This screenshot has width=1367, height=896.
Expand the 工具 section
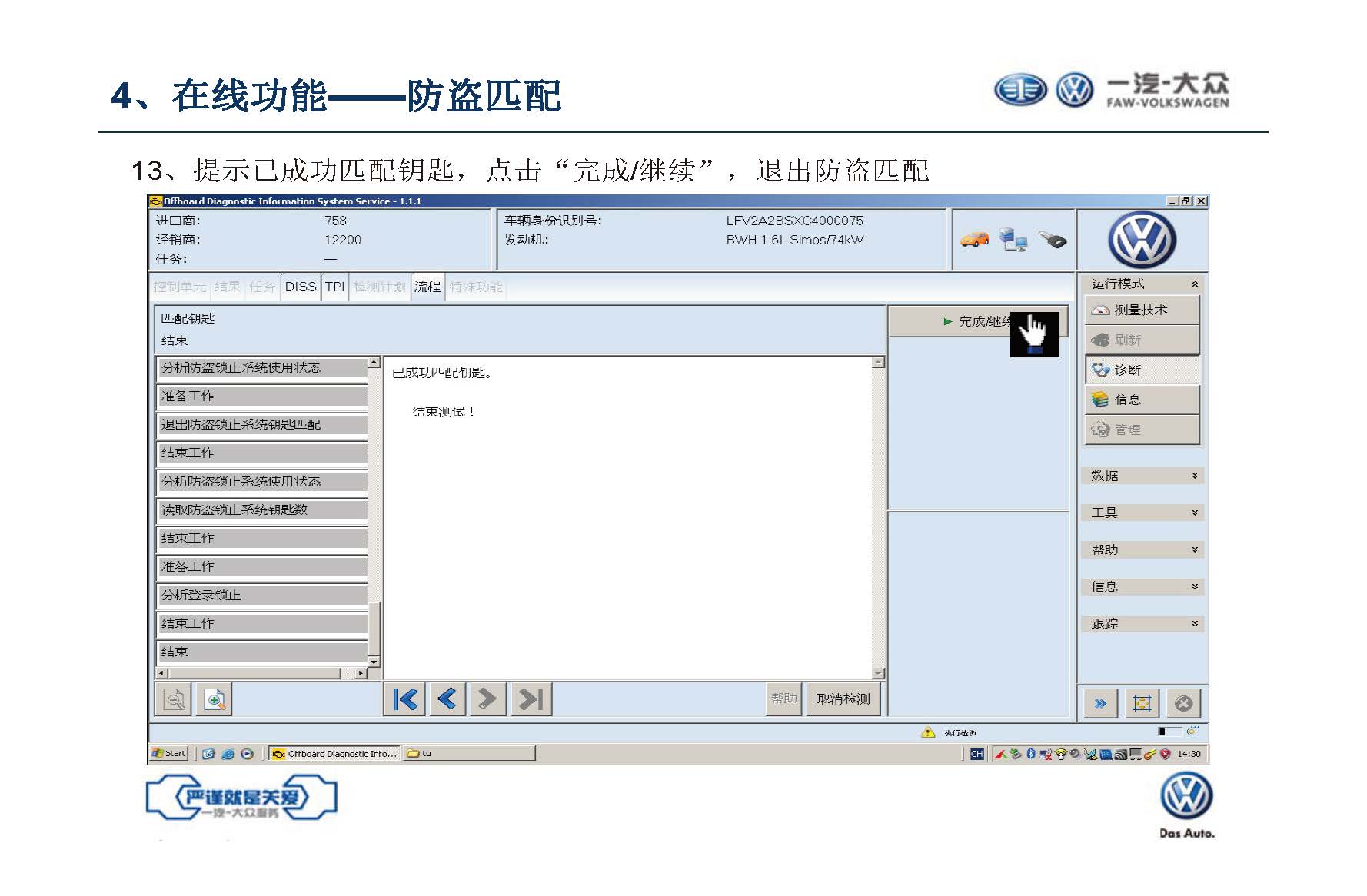tap(1142, 513)
